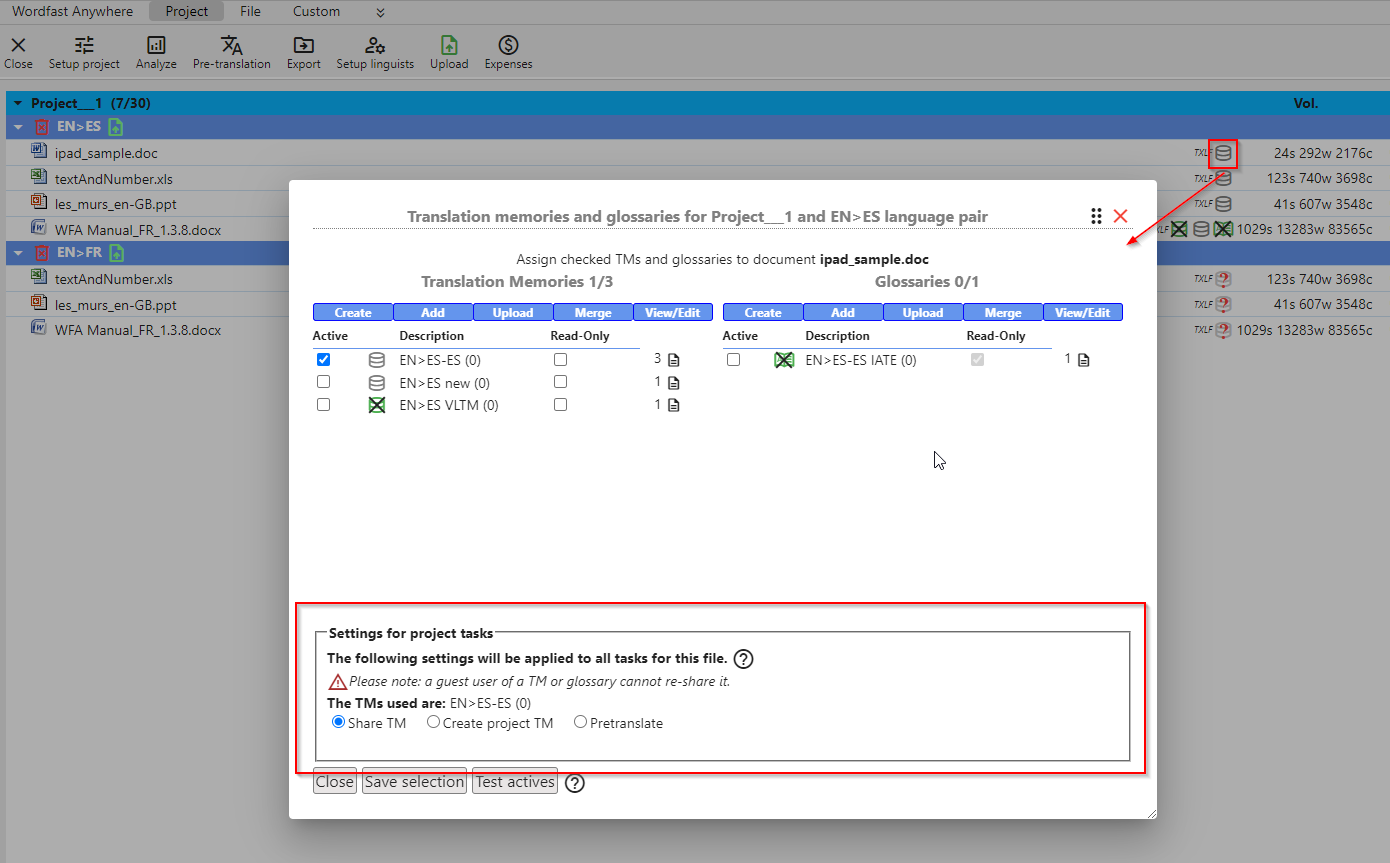Click the red question TM icon on EN>FR textAndNumber.xls row

point(1222,279)
